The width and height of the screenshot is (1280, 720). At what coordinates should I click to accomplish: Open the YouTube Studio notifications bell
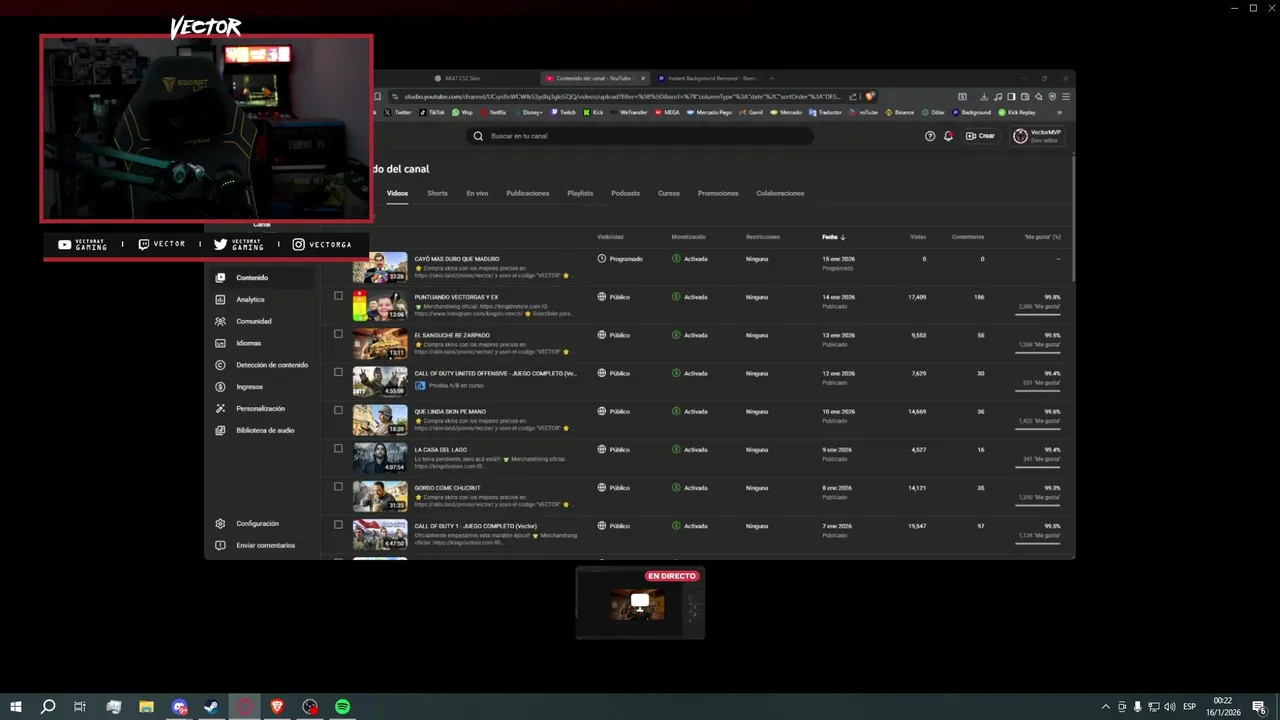pyautogui.click(x=948, y=136)
